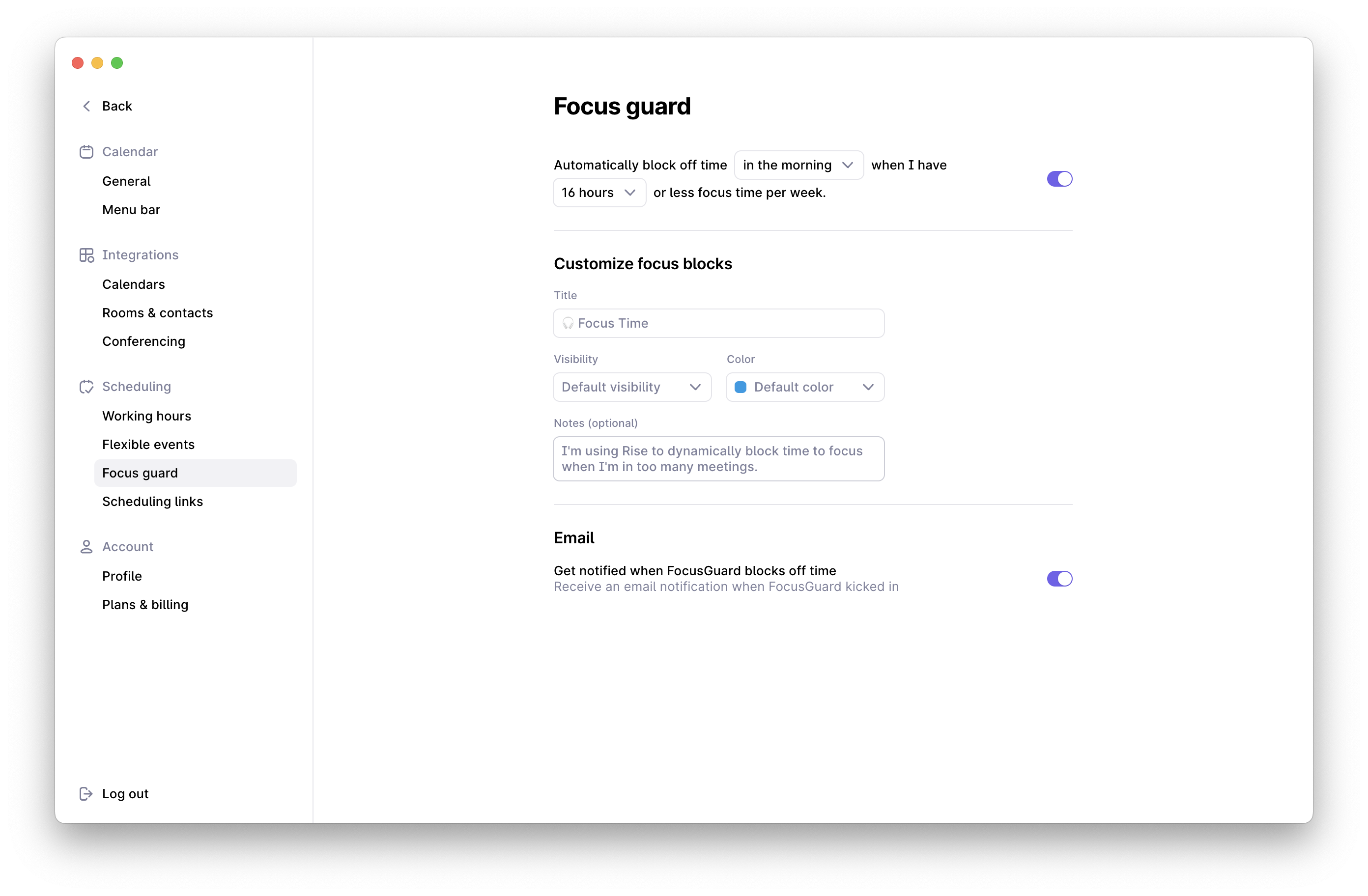Click the Log out link
Screen dimensions: 1368x896
(x=125, y=794)
